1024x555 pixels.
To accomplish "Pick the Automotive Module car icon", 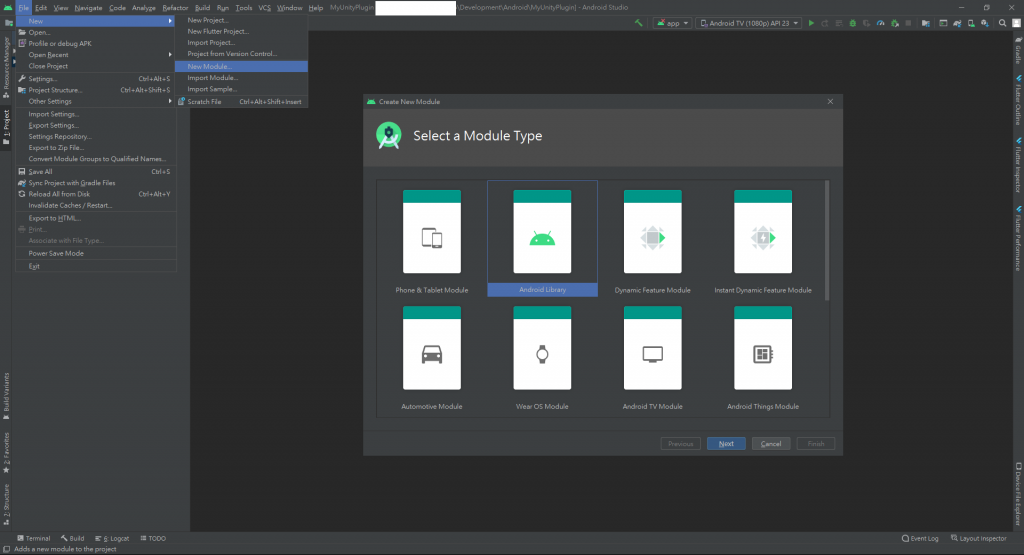I will 432,356.
